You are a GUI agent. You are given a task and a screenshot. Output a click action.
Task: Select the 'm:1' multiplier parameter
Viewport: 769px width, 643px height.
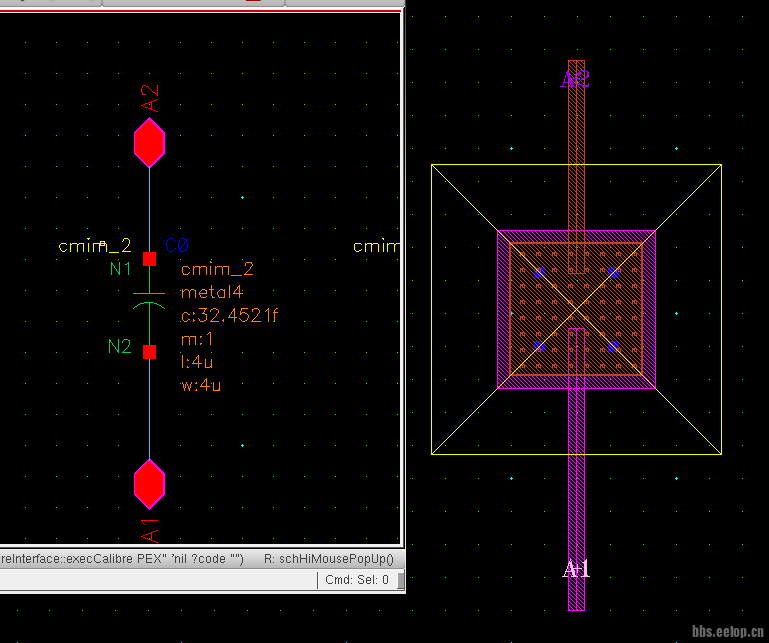click(x=197, y=339)
